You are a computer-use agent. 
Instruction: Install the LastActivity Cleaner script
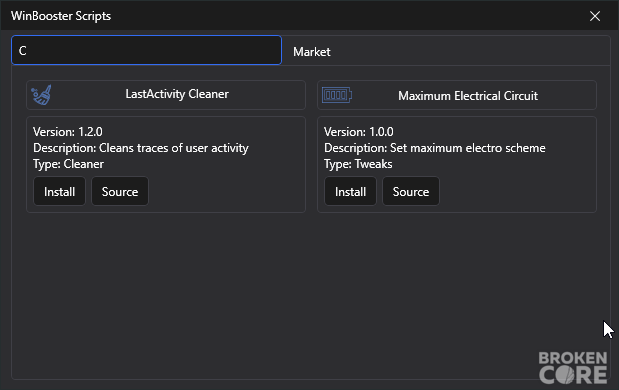coord(59,191)
